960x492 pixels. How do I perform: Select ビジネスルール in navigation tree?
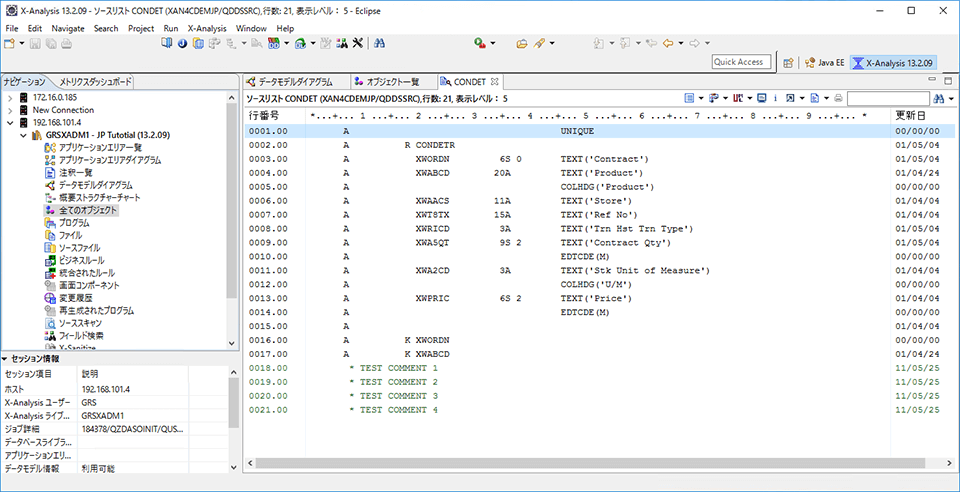click(81, 261)
